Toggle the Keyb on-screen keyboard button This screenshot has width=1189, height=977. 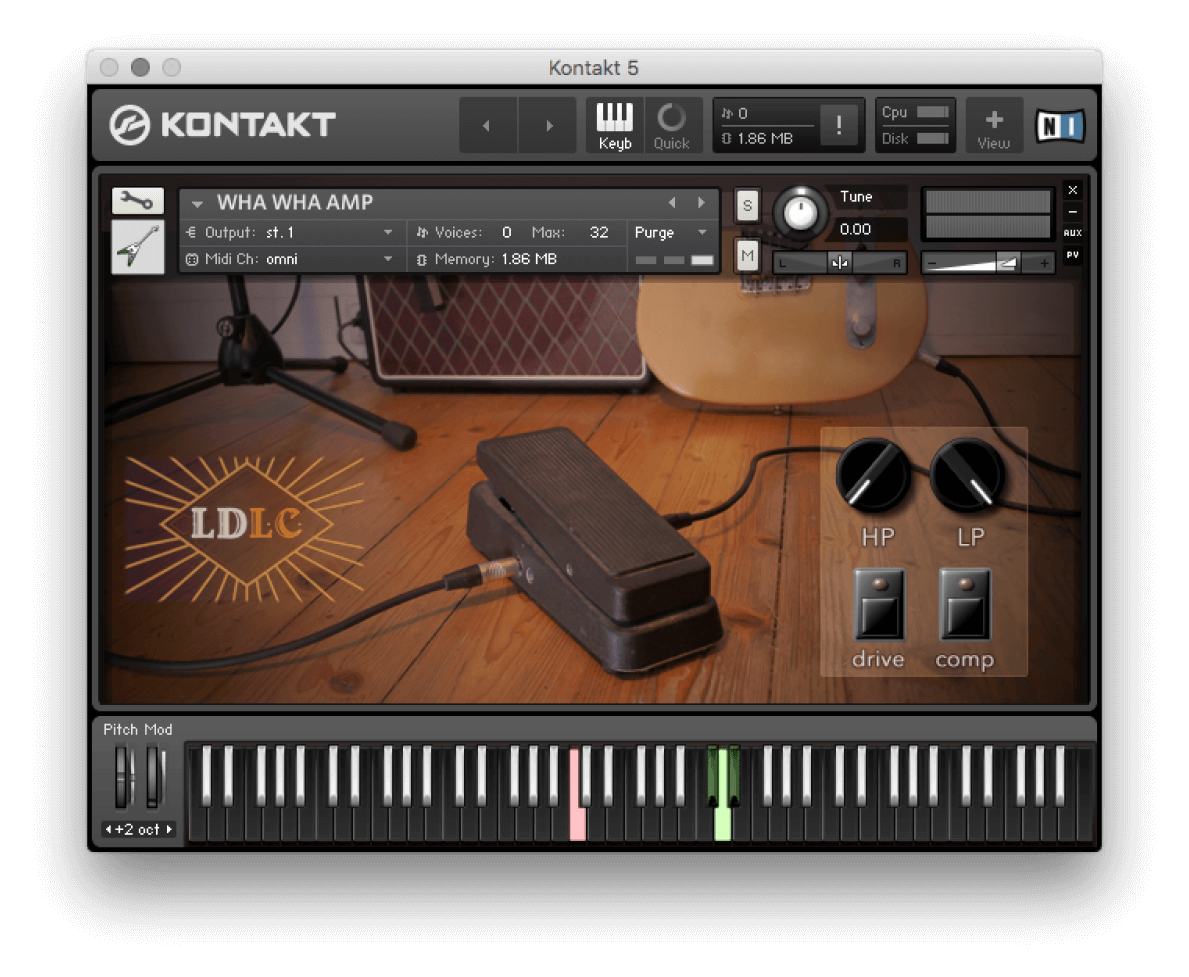pyautogui.click(x=614, y=126)
